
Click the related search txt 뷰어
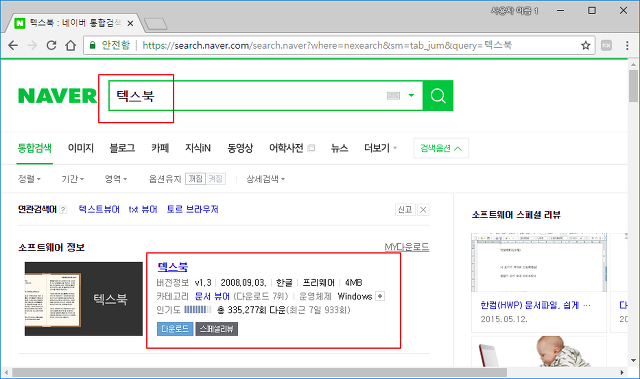click(143, 209)
